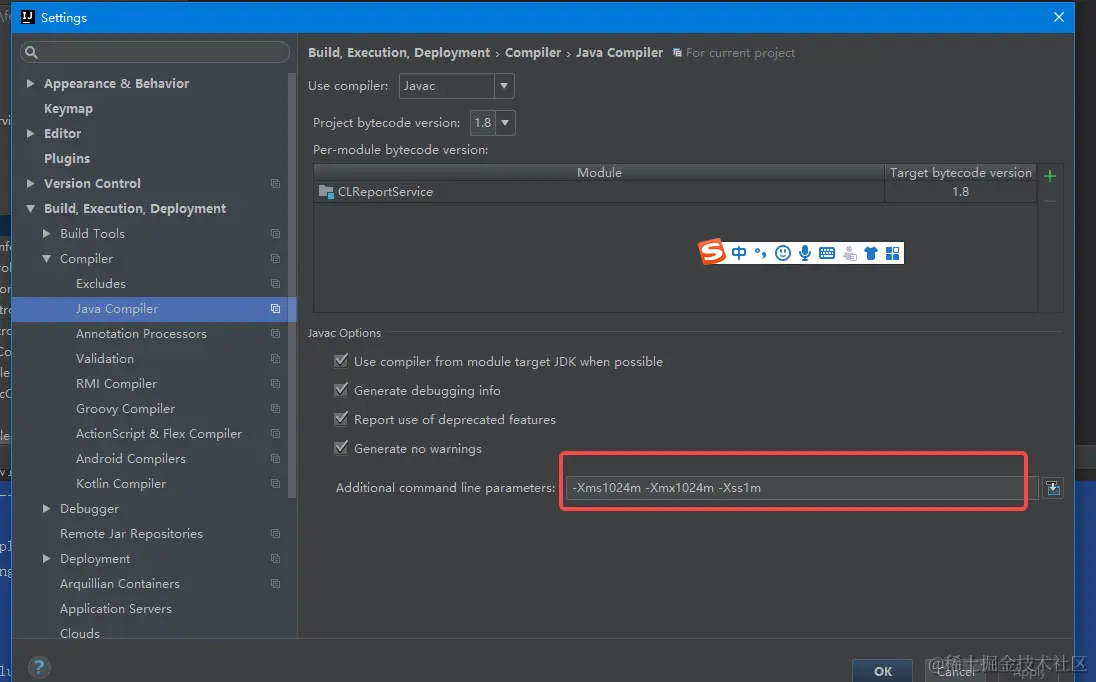Image resolution: width=1096 pixels, height=682 pixels.
Task: Click the settings tree vertical scrollbar
Action: click(x=292, y=285)
